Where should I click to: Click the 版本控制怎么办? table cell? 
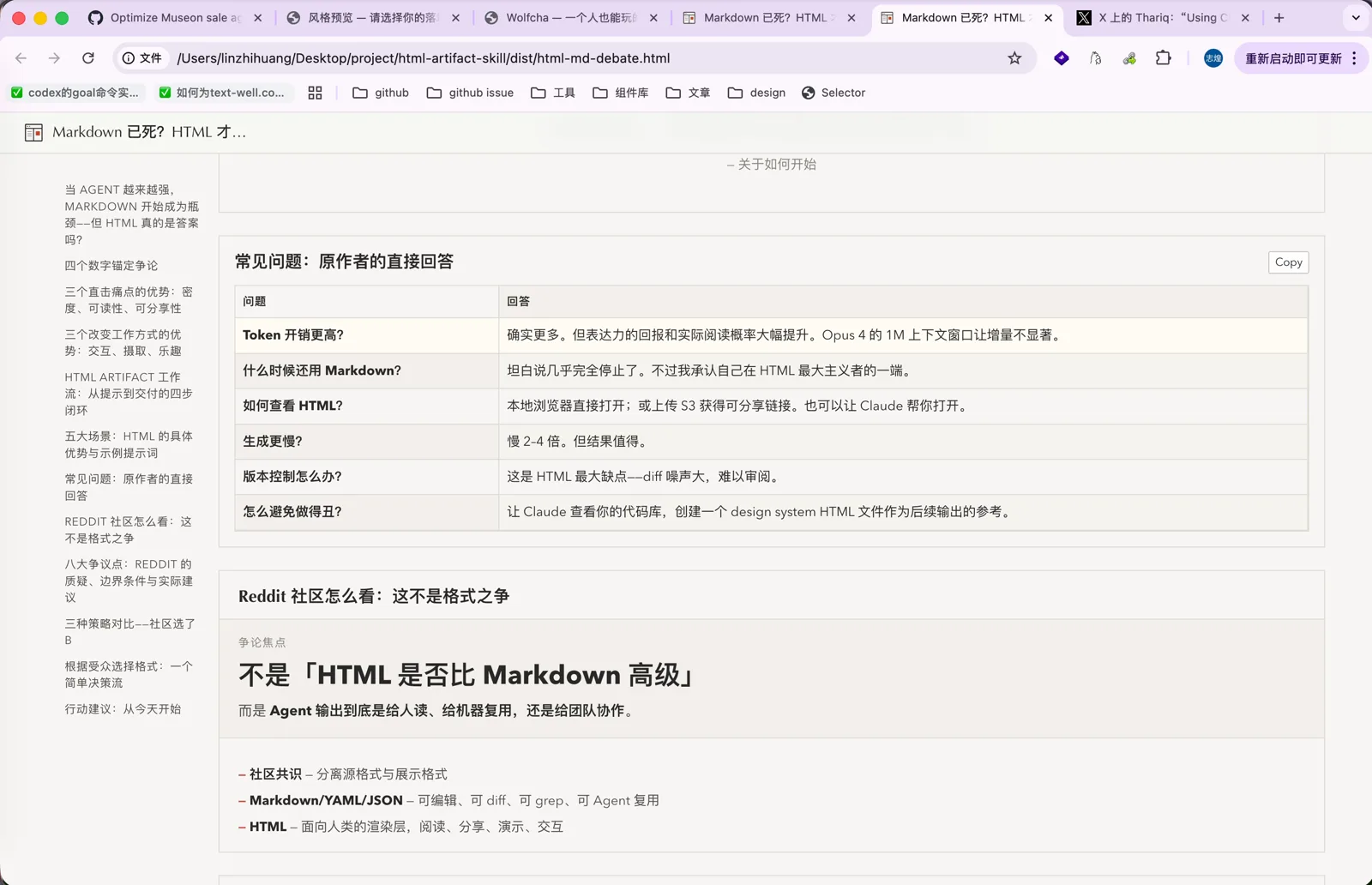pos(367,476)
